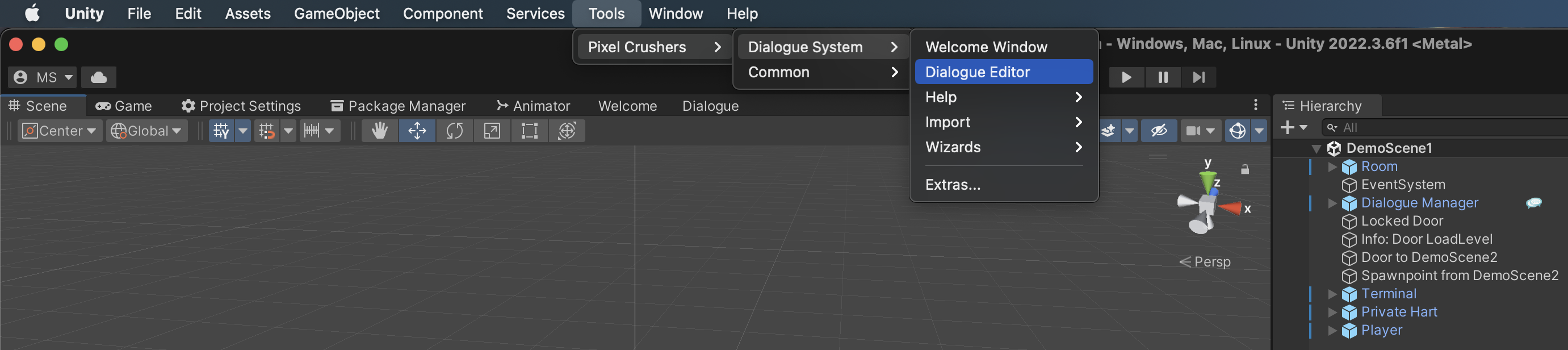The height and width of the screenshot is (350, 1568).
Task: Open the Common submenu
Action: [x=823, y=72]
